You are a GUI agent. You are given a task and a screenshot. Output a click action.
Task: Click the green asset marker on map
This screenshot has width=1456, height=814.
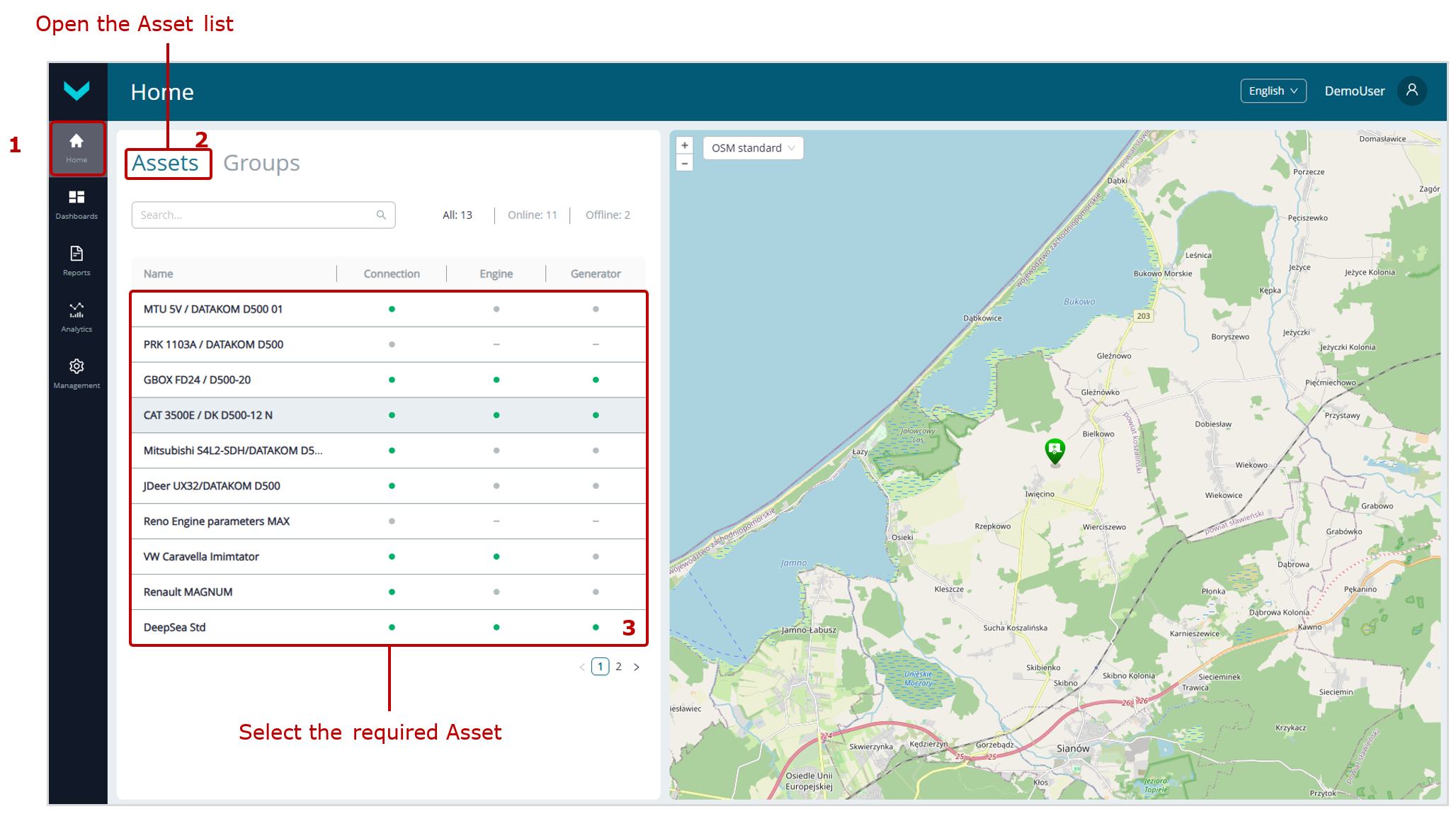(1054, 450)
